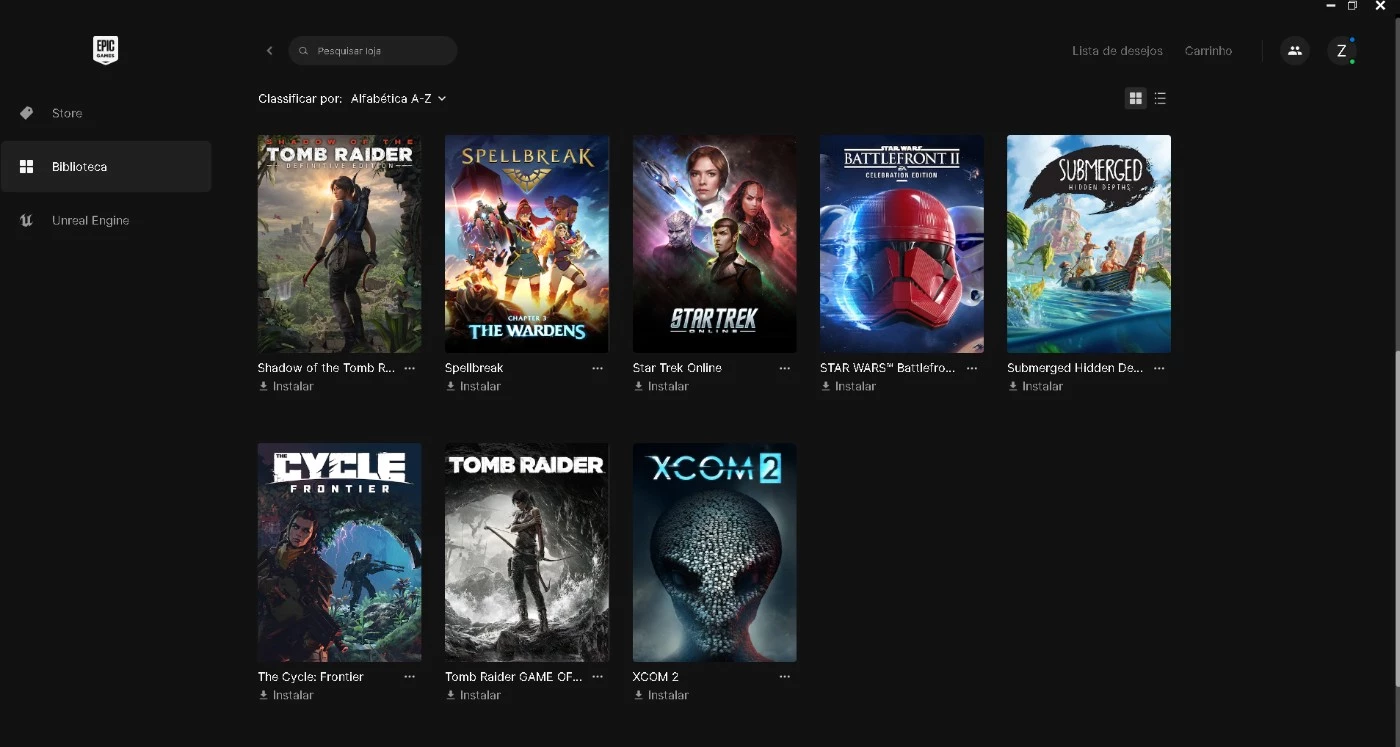Click the Star Trek Online title text
The width and height of the screenshot is (1400, 747).
point(677,368)
